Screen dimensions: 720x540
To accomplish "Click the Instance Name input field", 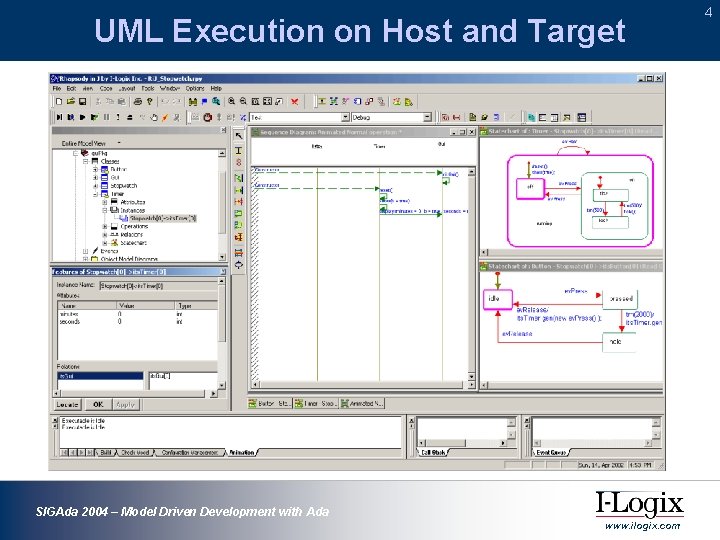I will pos(158,286).
